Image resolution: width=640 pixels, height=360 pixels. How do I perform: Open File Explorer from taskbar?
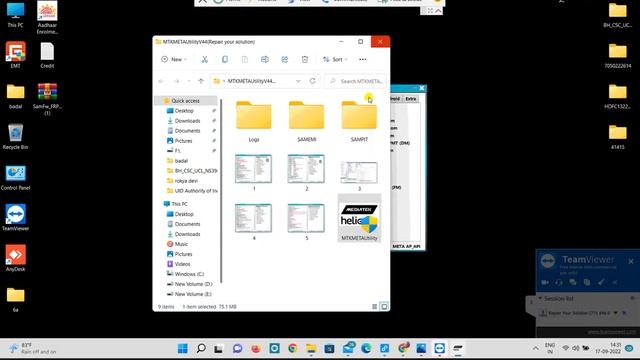(x=311, y=348)
